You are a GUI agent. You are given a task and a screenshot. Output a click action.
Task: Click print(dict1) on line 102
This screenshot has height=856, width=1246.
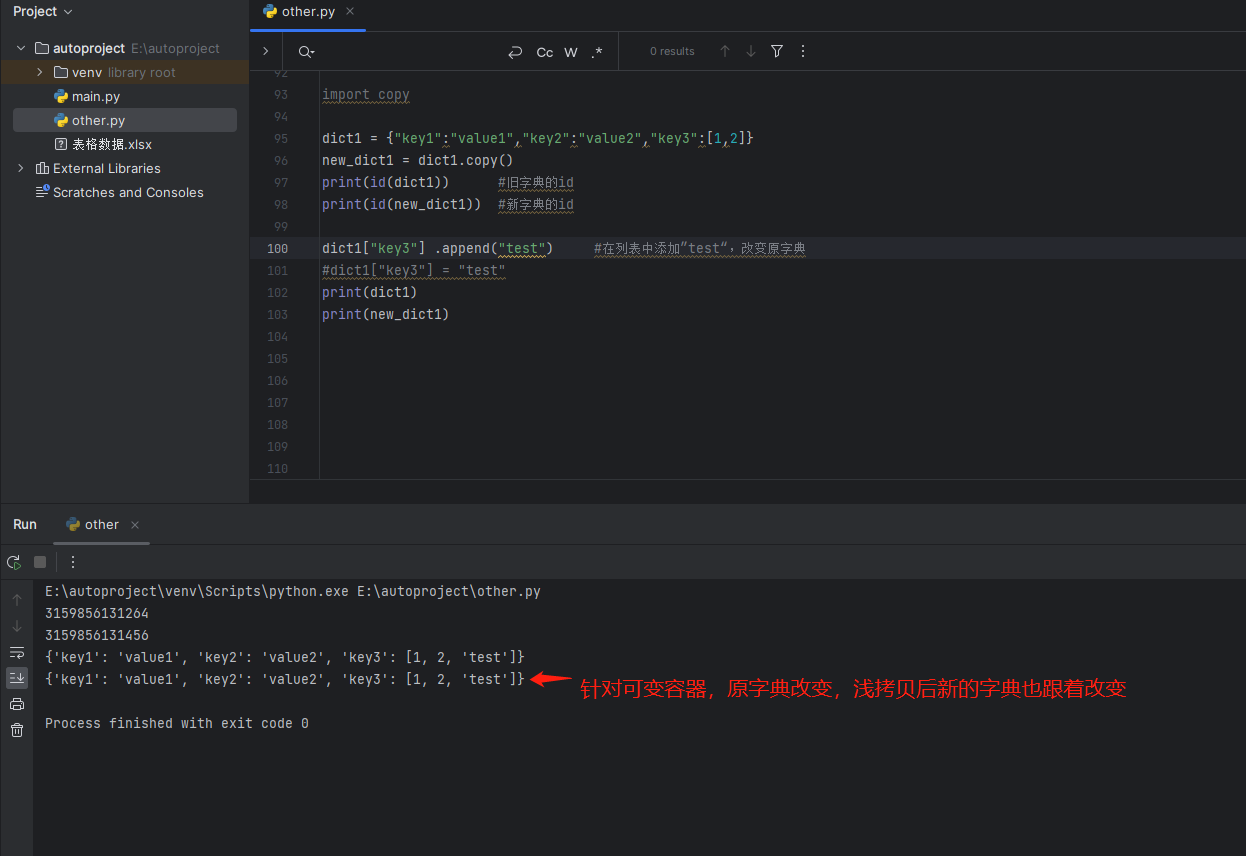(x=370, y=292)
